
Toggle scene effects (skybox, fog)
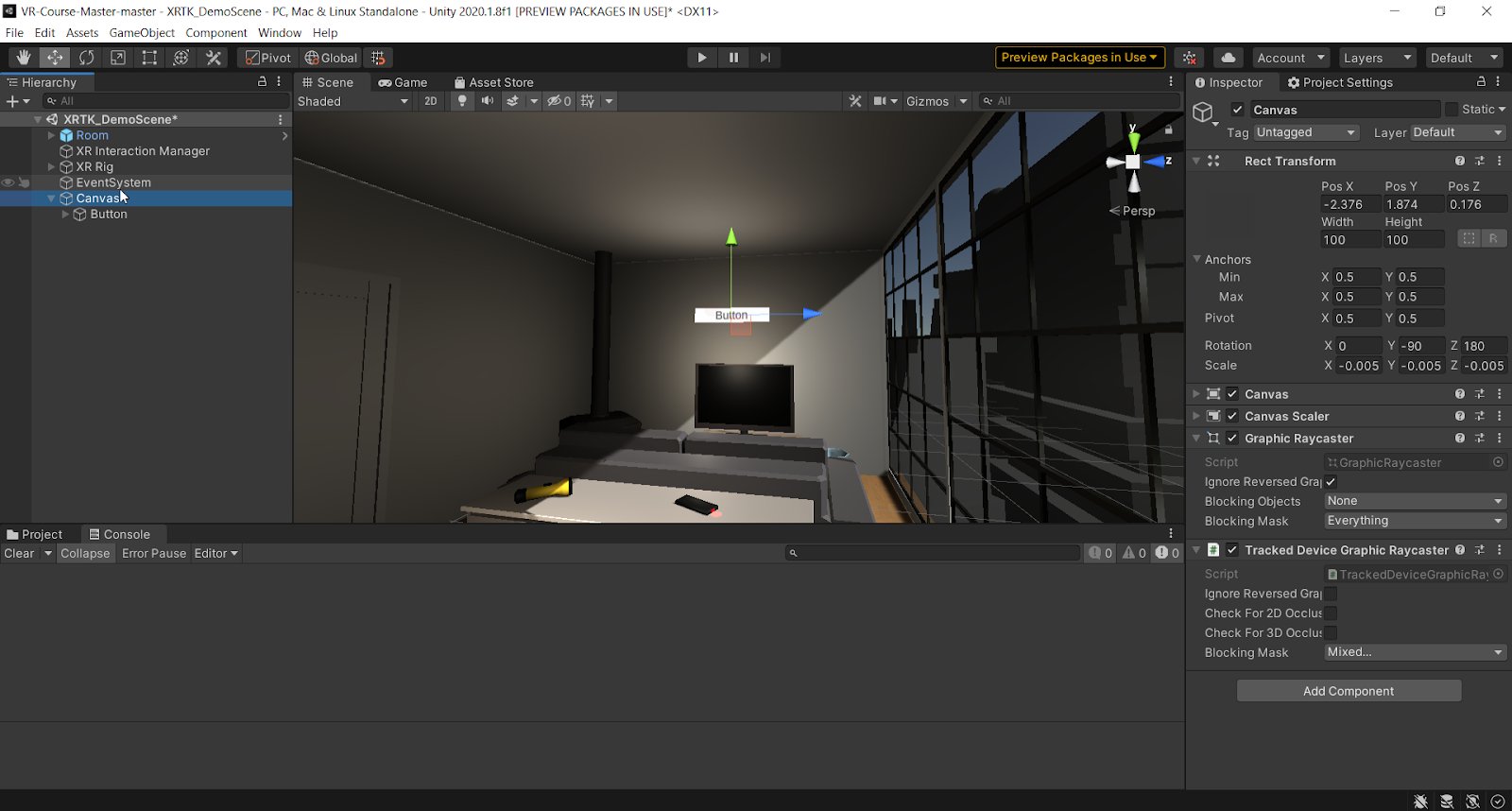[x=512, y=101]
